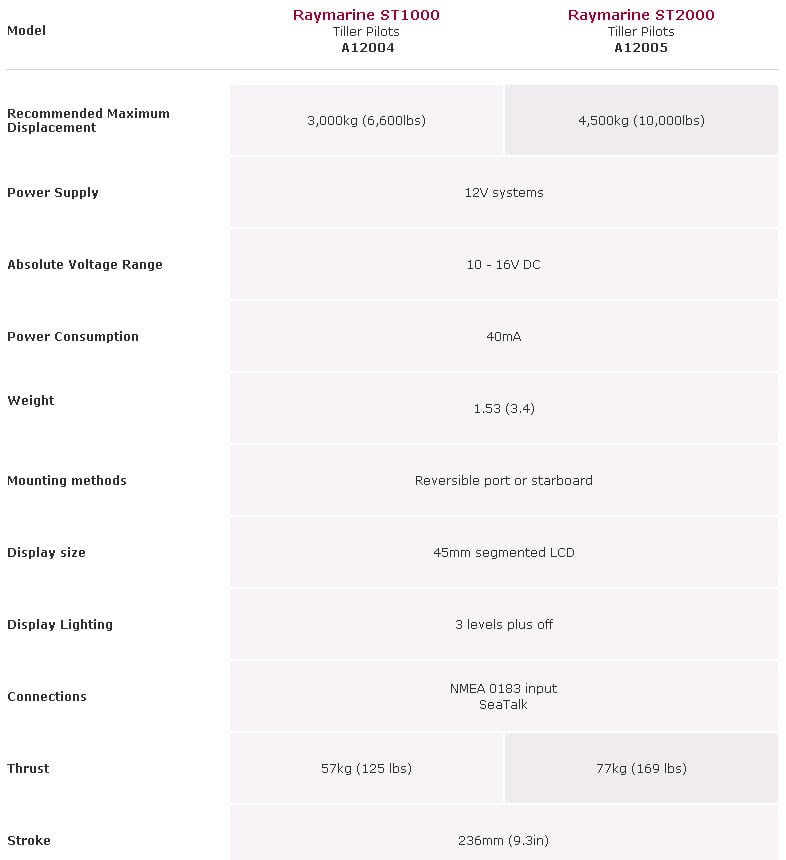Open the Raymarine ST1000 product link
This screenshot has height=860, width=786.
pyautogui.click(x=366, y=15)
